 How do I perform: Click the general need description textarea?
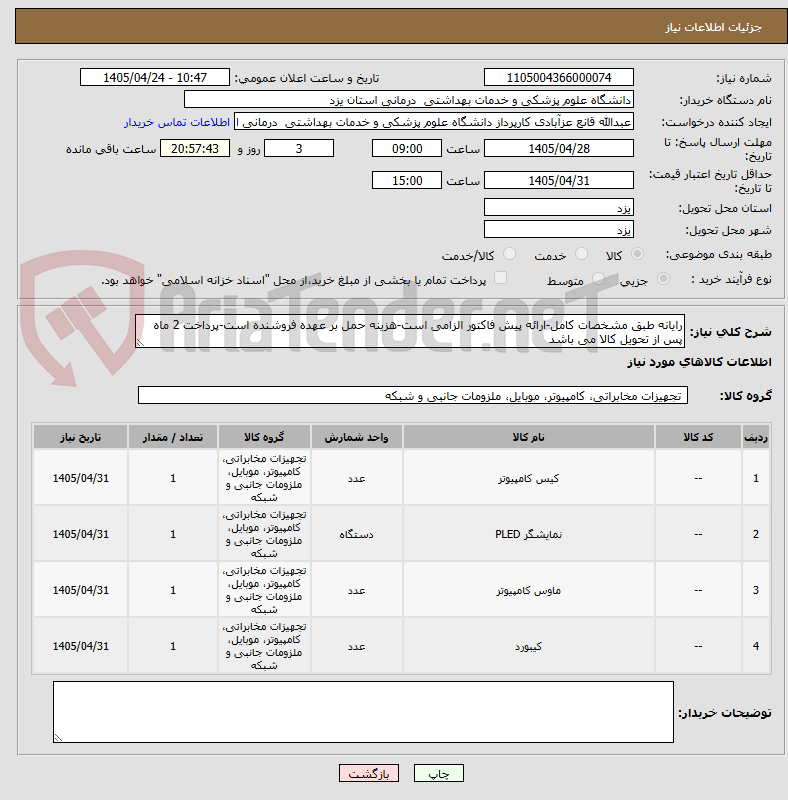[x=410, y=332]
